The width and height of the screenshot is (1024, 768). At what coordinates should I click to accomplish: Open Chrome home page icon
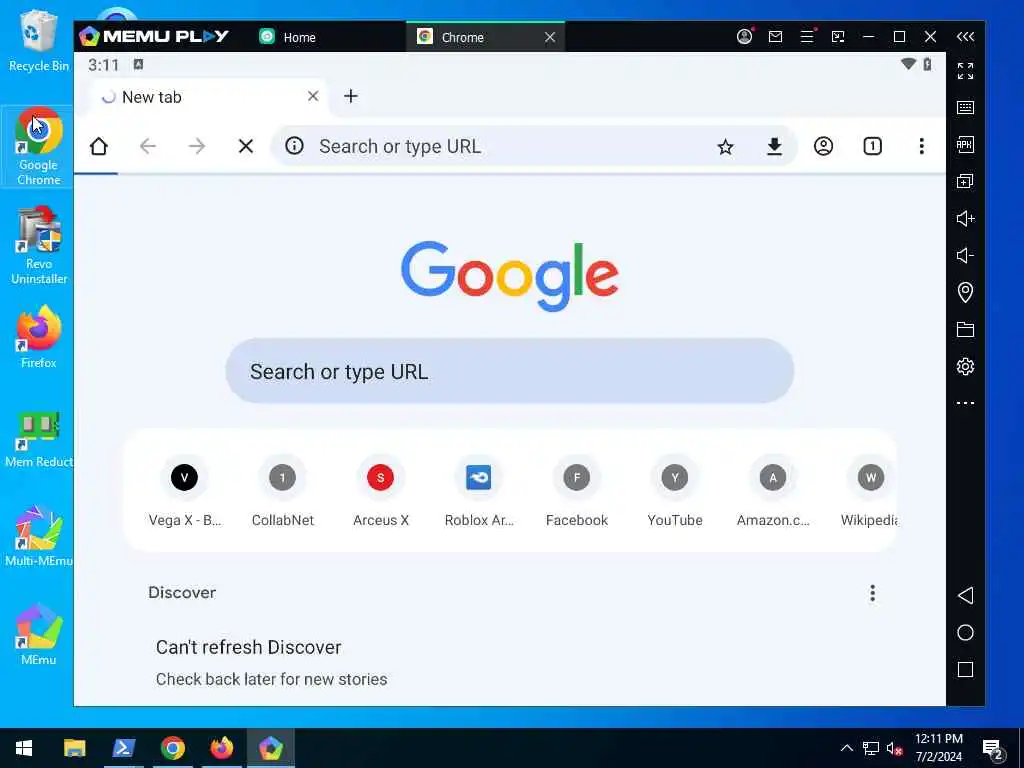(99, 146)
